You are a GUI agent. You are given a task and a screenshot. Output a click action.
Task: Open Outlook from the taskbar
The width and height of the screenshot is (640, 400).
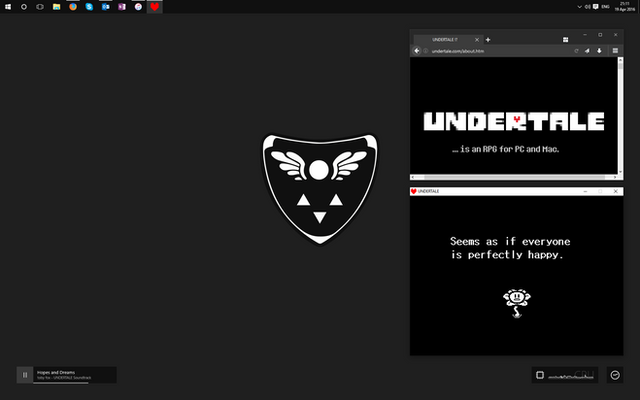[x=105, y=7]
